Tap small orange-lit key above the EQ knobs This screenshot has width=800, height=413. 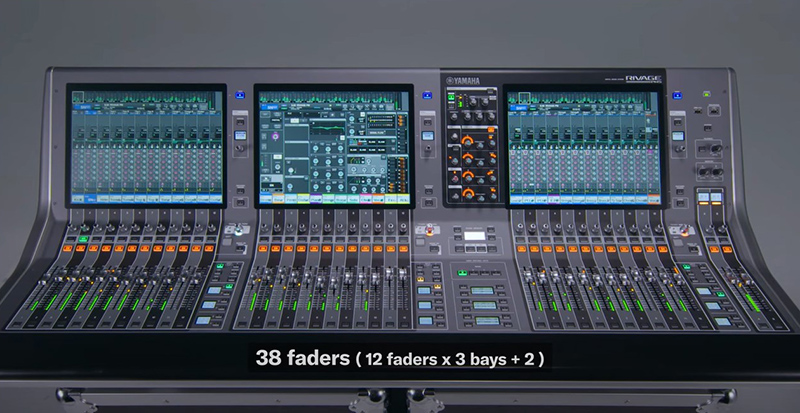[x=490, y=130]
